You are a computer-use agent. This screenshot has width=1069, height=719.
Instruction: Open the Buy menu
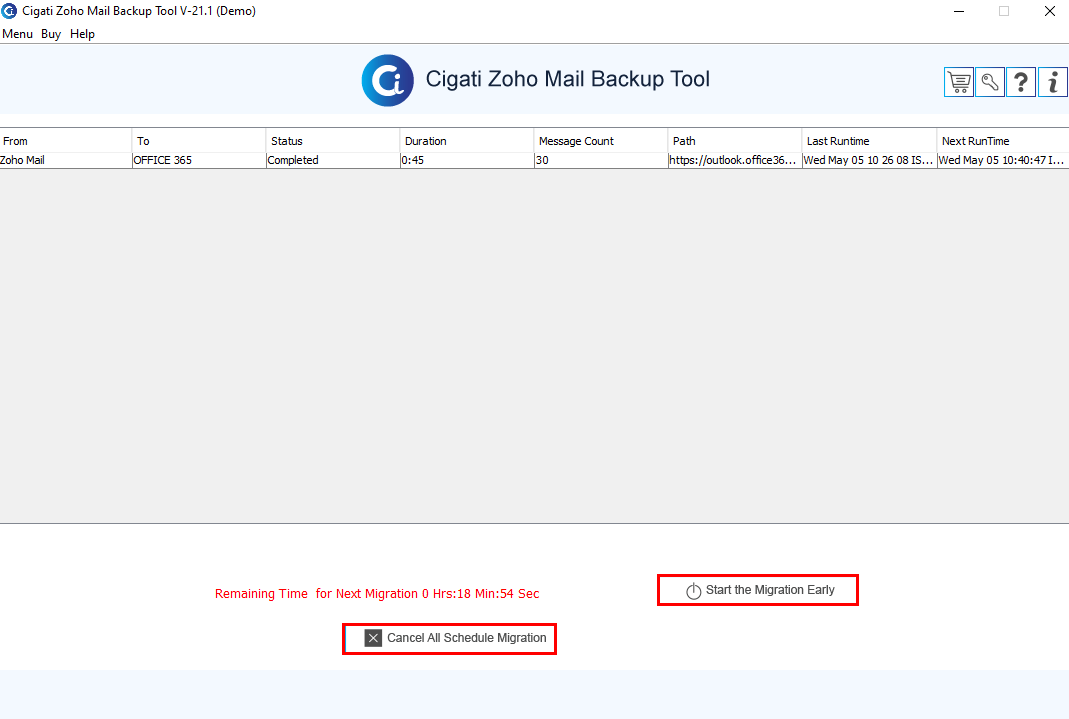[50, 34]
